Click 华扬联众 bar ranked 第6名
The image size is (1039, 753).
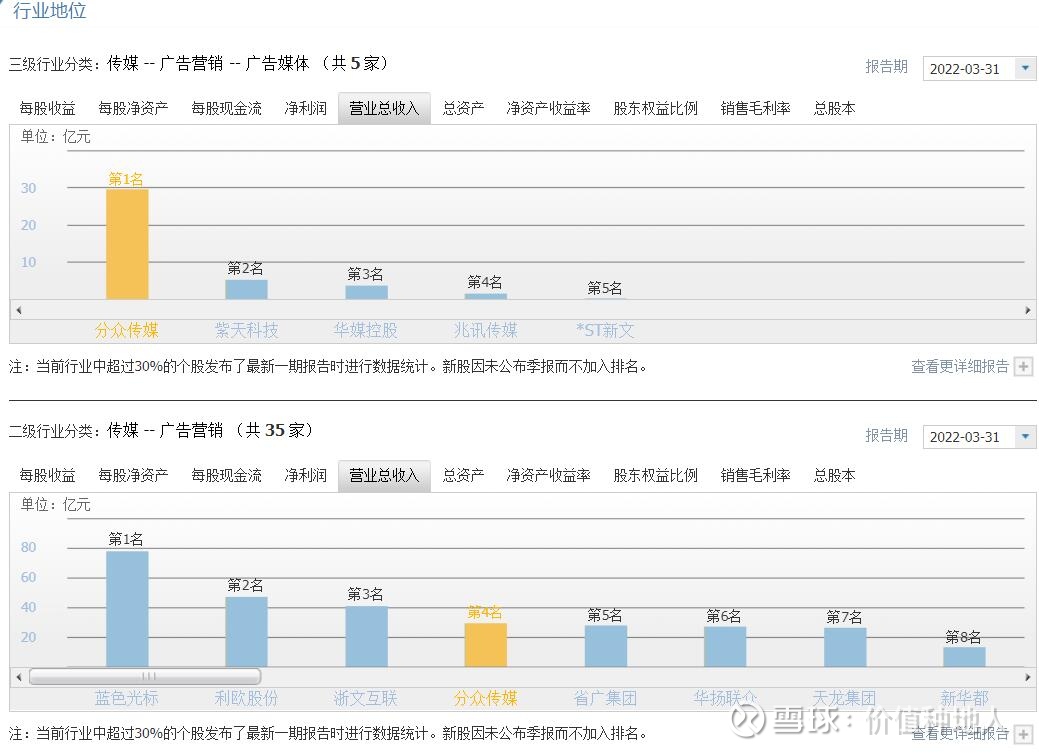point(725,646)
